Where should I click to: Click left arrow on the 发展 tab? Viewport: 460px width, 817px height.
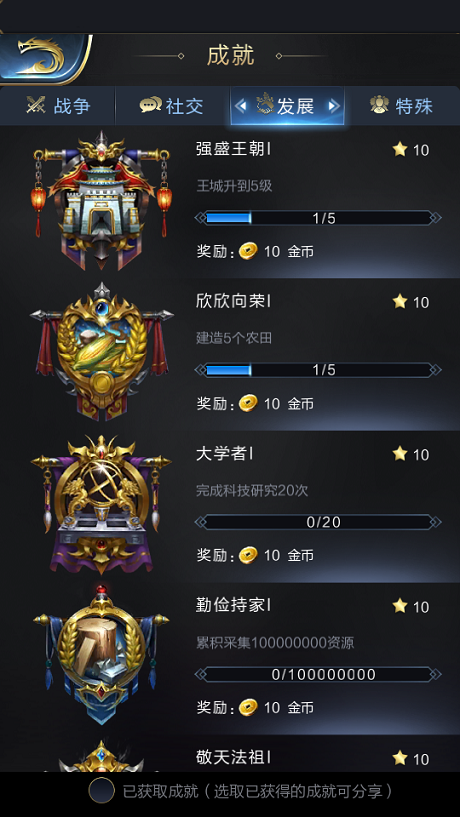pos(241,106)
